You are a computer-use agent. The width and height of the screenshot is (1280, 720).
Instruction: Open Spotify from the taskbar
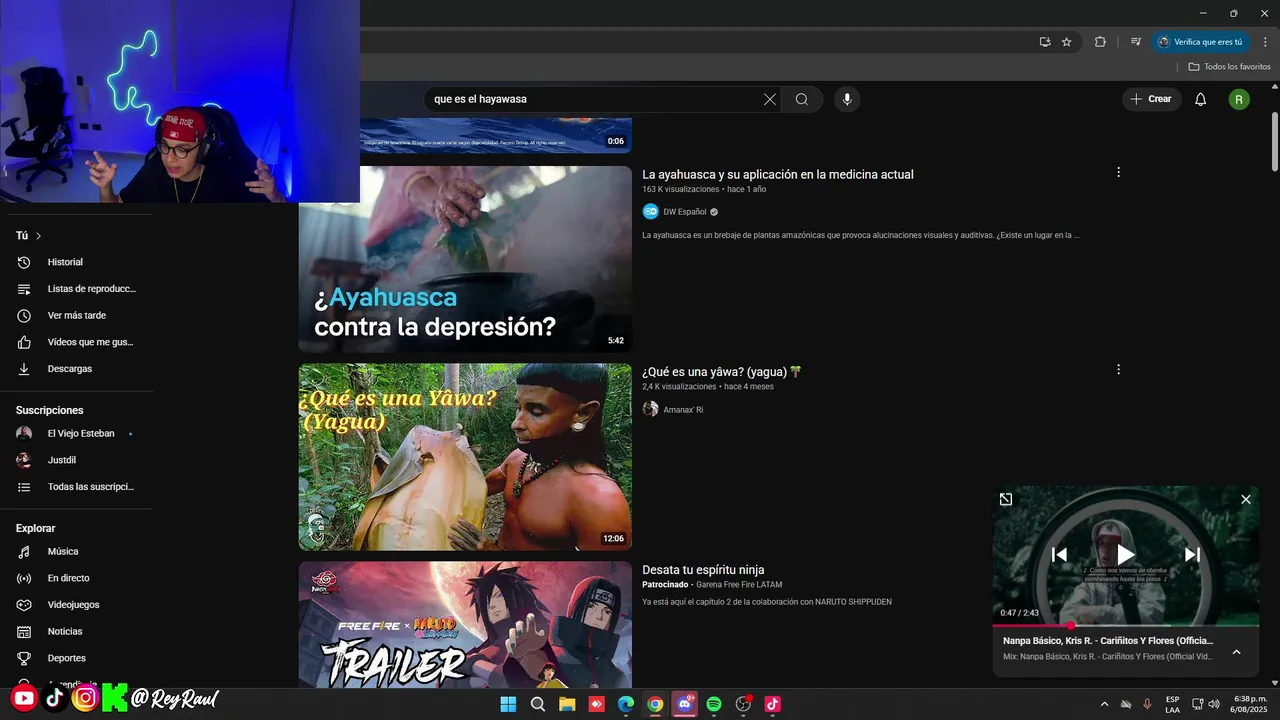click(714, 704)
